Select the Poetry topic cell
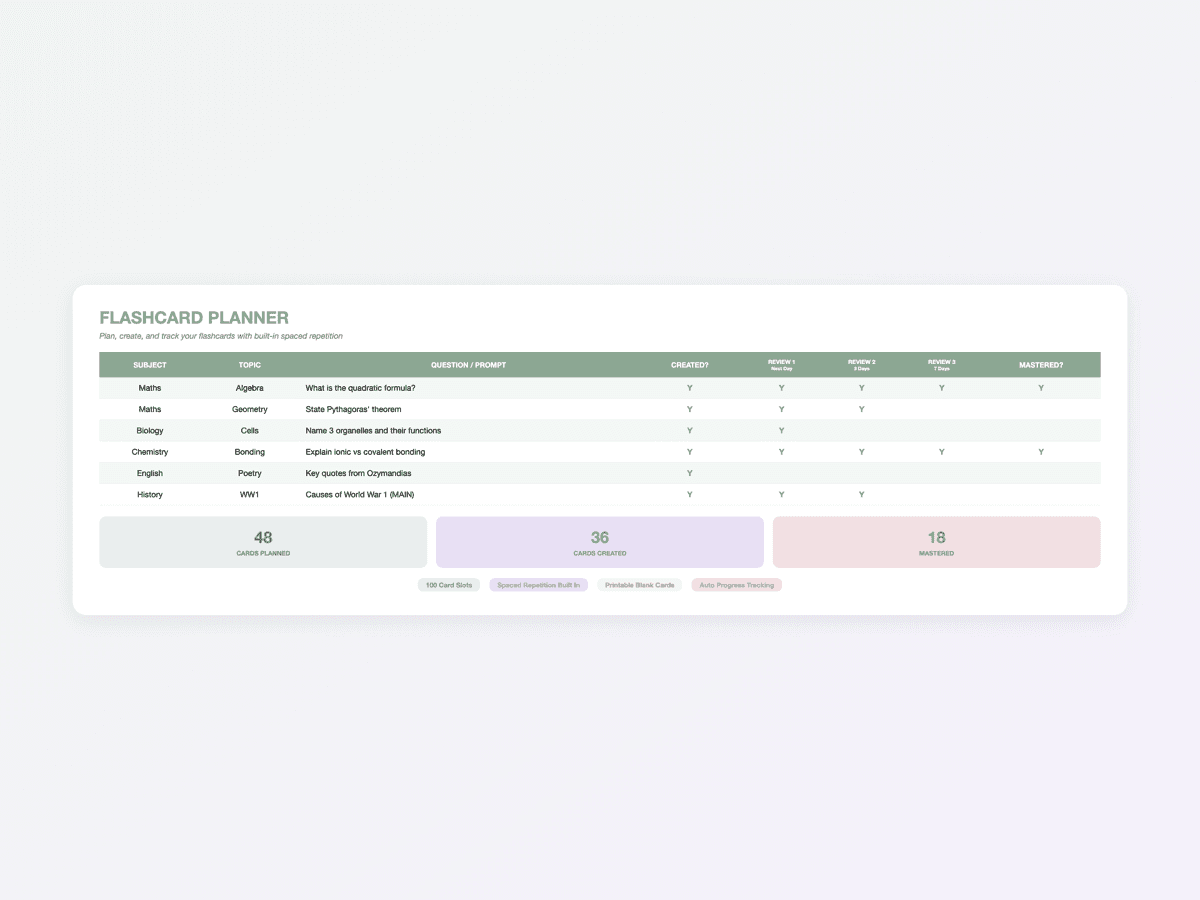 coord(250,473)
